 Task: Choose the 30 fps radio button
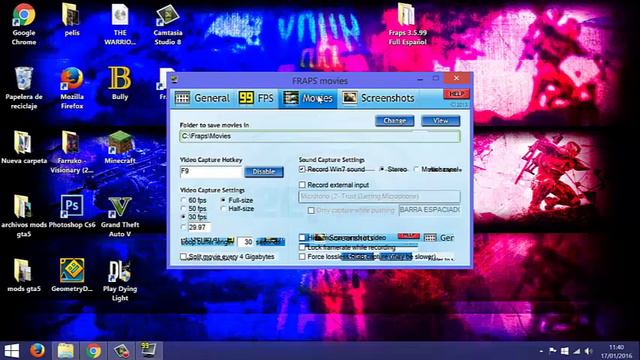pyautogui.click(x=184, y=217)
